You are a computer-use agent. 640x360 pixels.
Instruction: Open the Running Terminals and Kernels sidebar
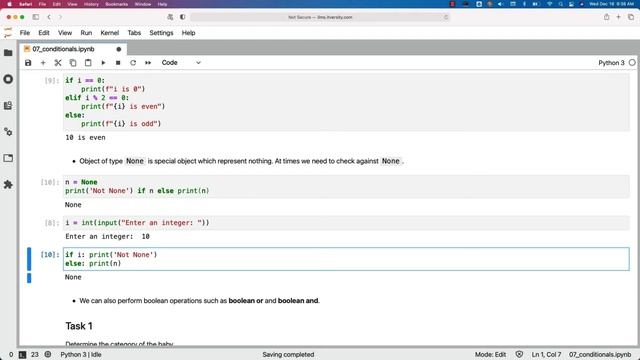[8, 79]
